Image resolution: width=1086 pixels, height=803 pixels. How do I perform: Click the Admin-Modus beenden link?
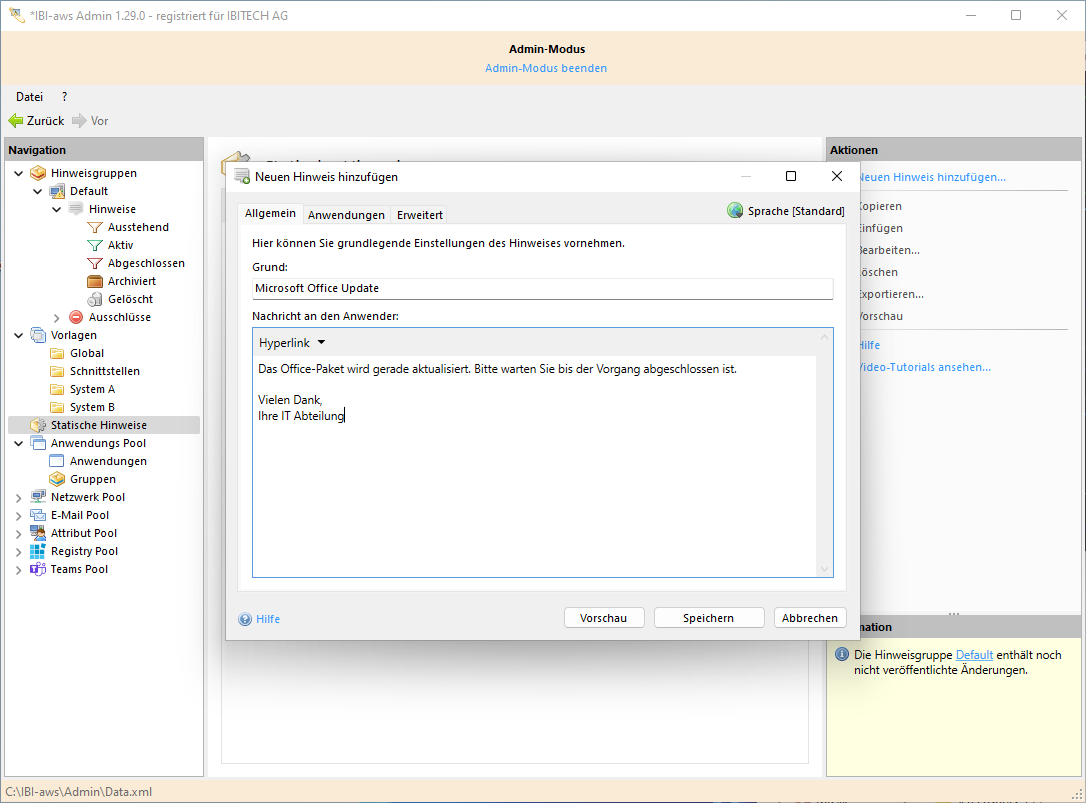pyautogui.click(x=545, y=68)
